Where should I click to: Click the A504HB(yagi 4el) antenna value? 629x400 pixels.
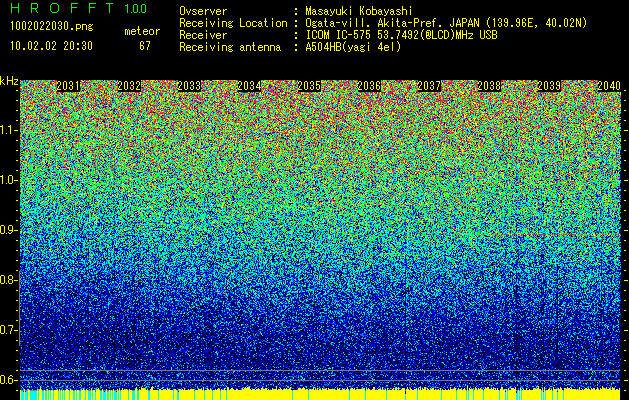point(353,47)
